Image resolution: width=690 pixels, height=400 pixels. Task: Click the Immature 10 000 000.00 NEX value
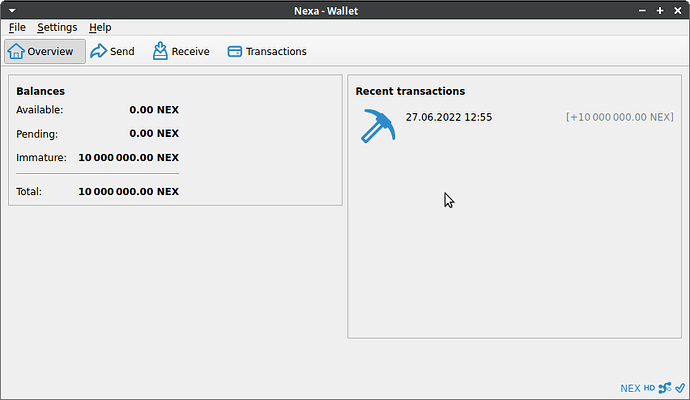coord(128,158)
